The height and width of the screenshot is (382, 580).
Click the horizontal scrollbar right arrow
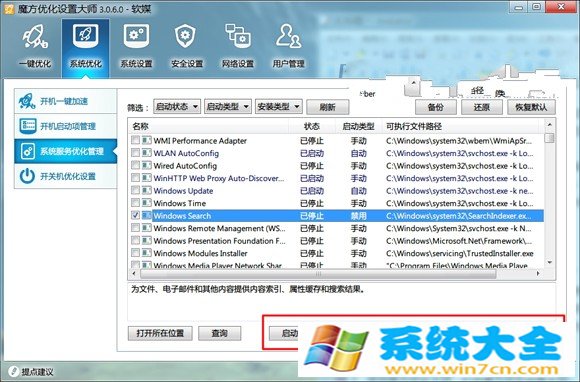538,274
